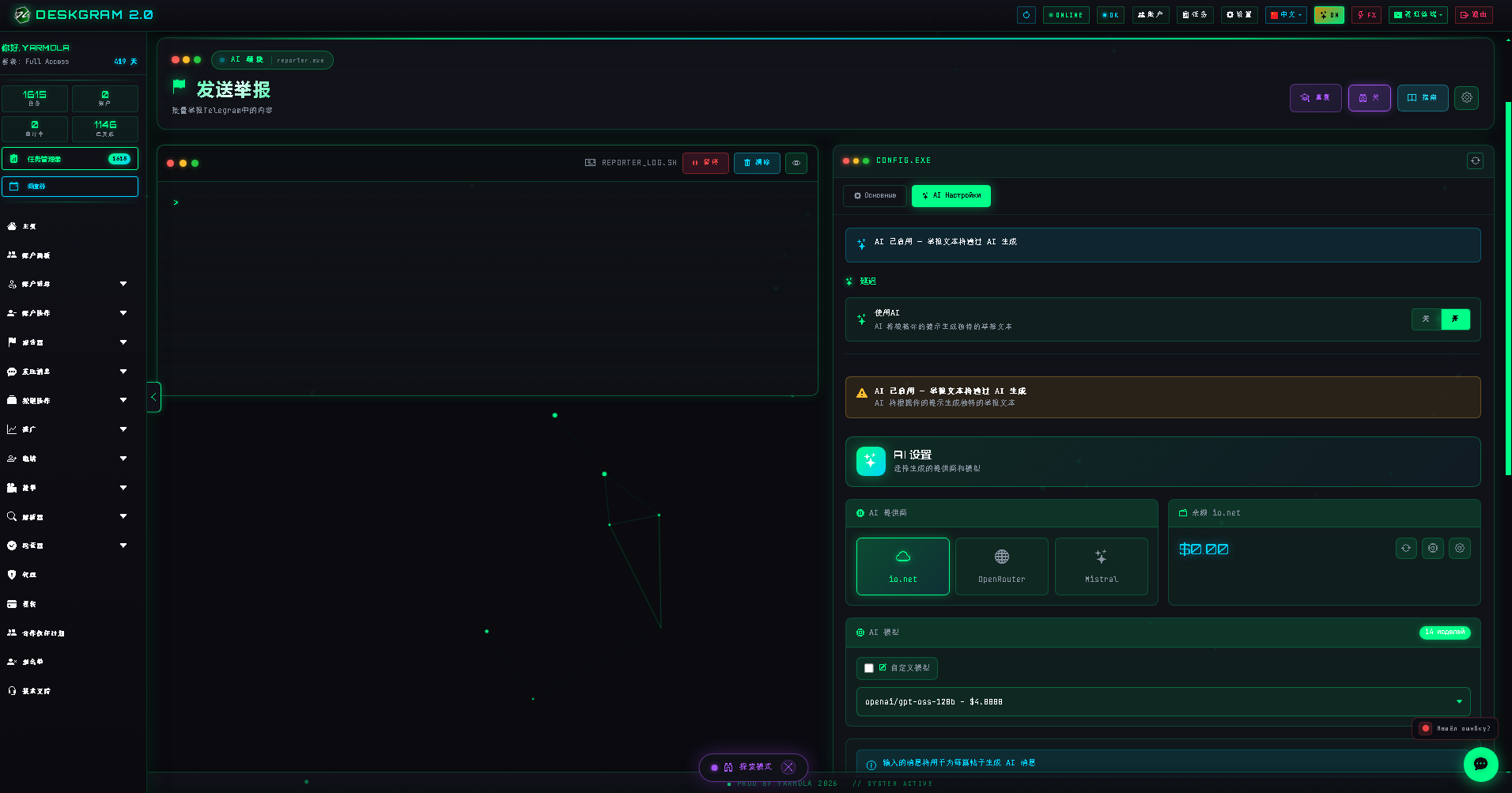Open the partner program sidebar entry

pos(71,633)
